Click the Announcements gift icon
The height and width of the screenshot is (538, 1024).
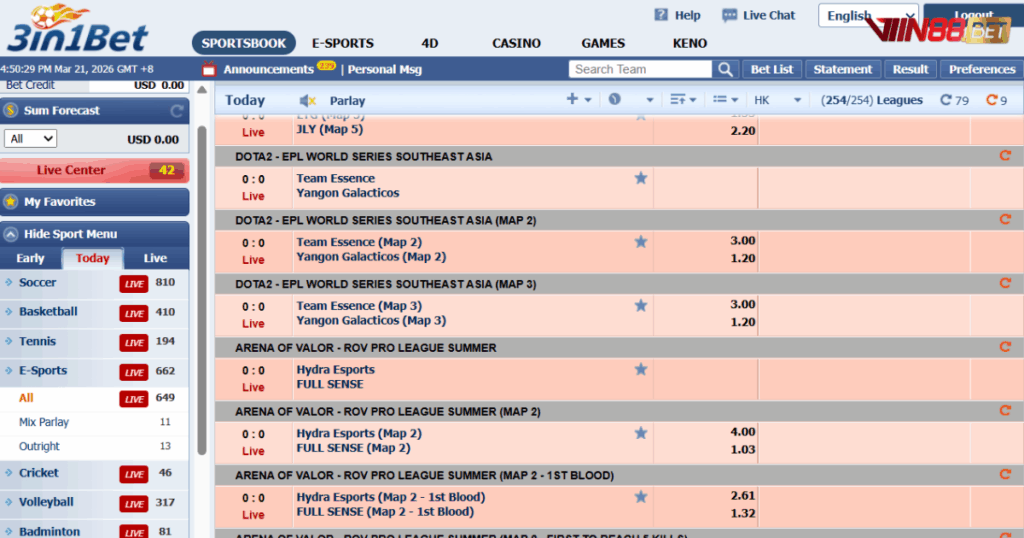click(209, 69)
